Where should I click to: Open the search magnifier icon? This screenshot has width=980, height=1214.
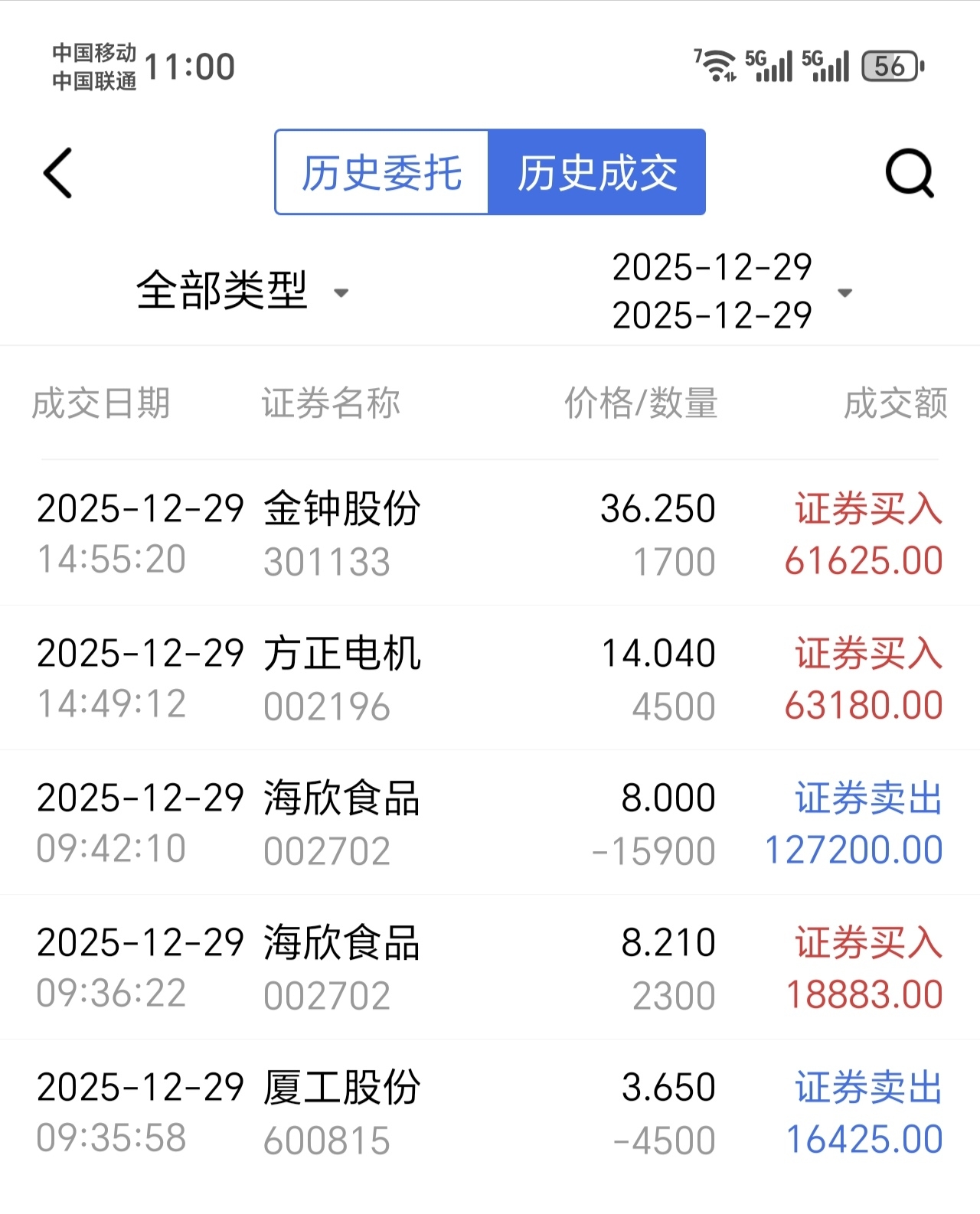click(x=909, y=173)
